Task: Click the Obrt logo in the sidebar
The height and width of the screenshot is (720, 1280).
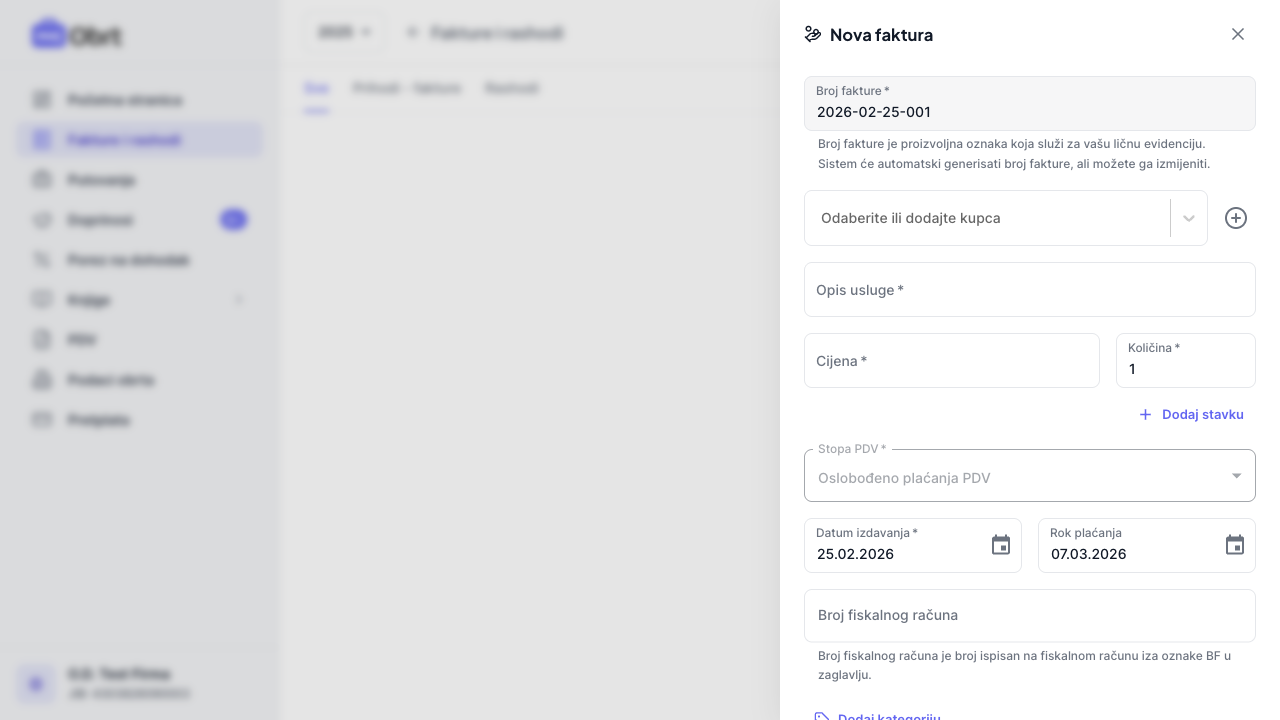Action: point(76,35)
